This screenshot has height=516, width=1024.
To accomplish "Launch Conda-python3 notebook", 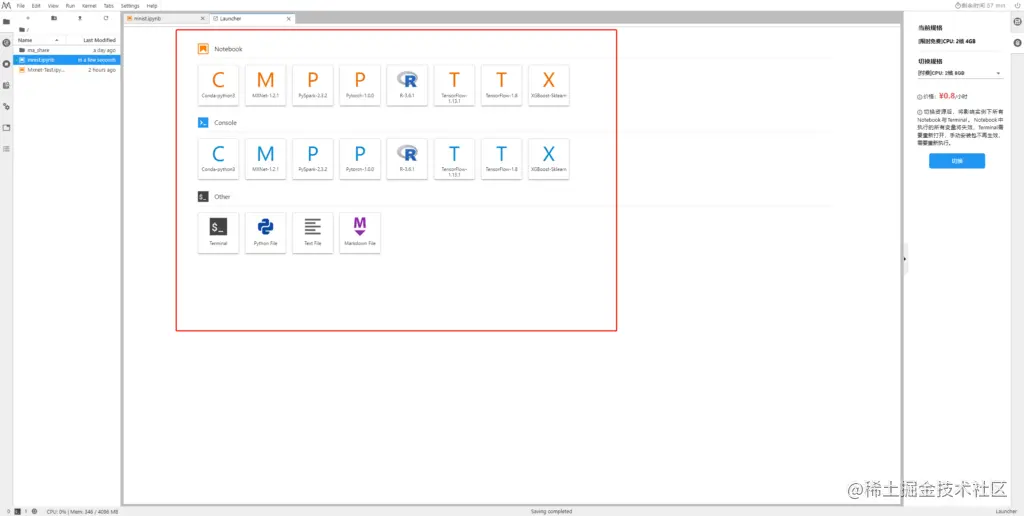I will (218, 86).
